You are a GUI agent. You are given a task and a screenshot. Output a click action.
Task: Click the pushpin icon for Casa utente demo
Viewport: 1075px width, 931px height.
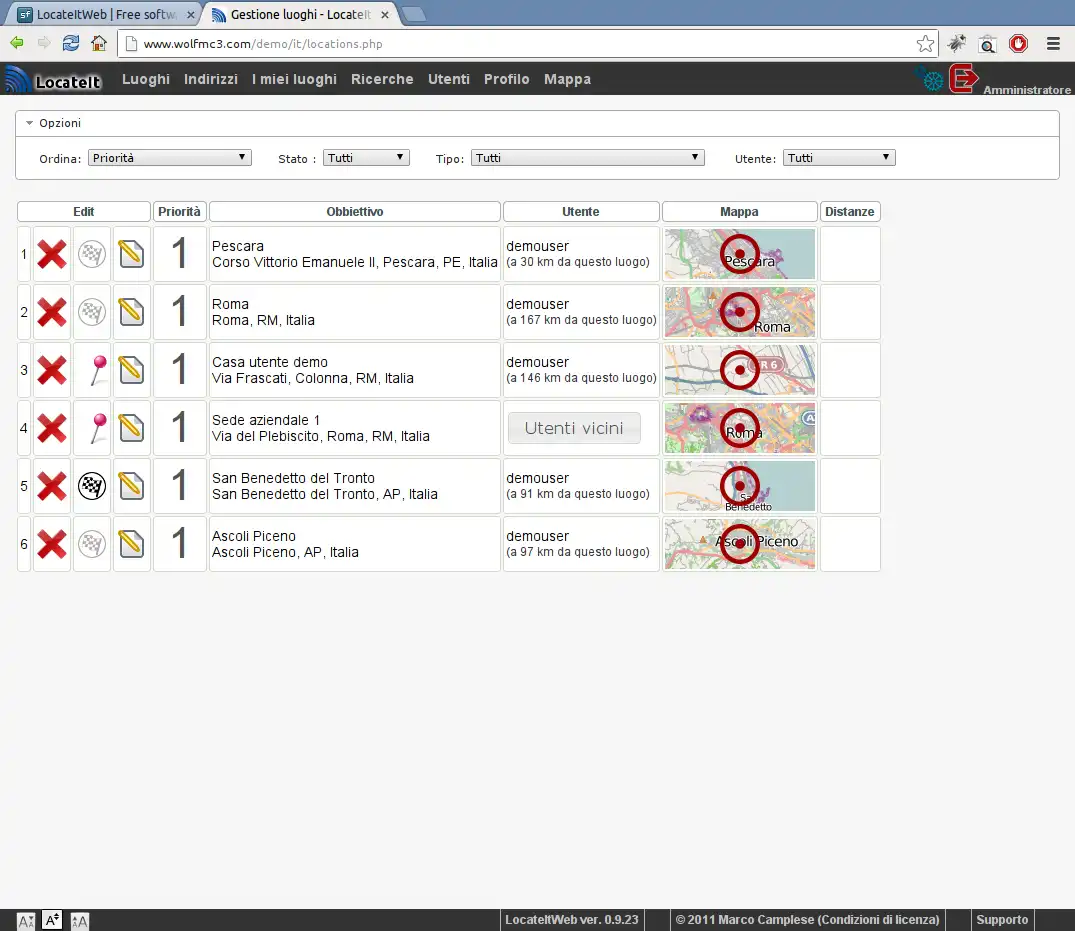point(98,370)
